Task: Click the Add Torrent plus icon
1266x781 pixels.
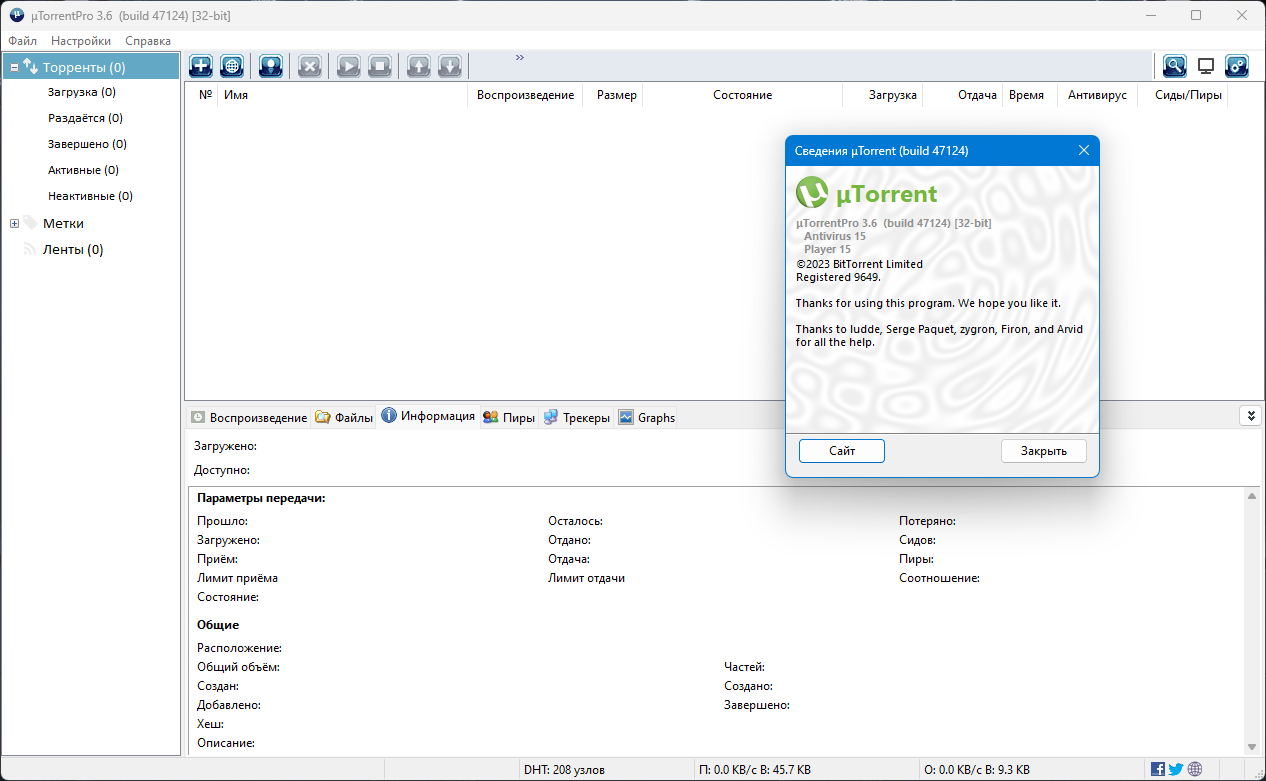Action: (201, 66)
